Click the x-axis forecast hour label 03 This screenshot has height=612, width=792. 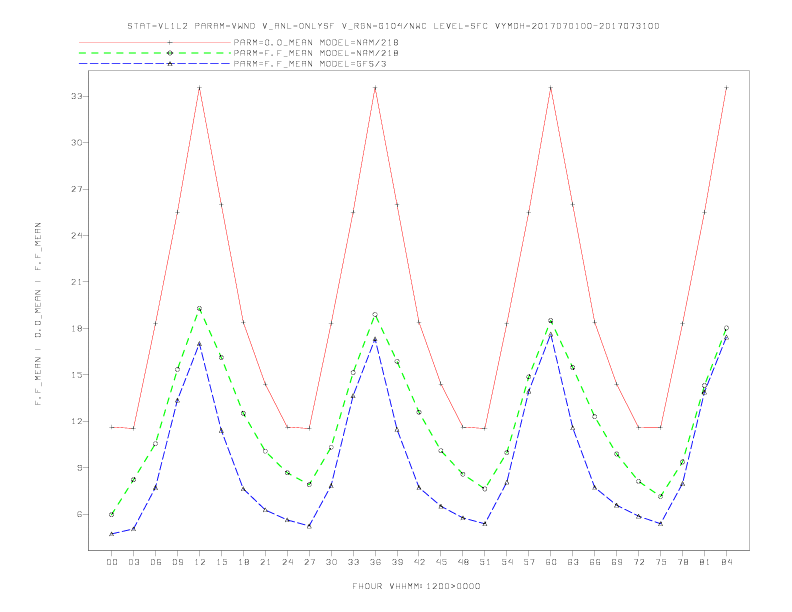click(133, 562)
